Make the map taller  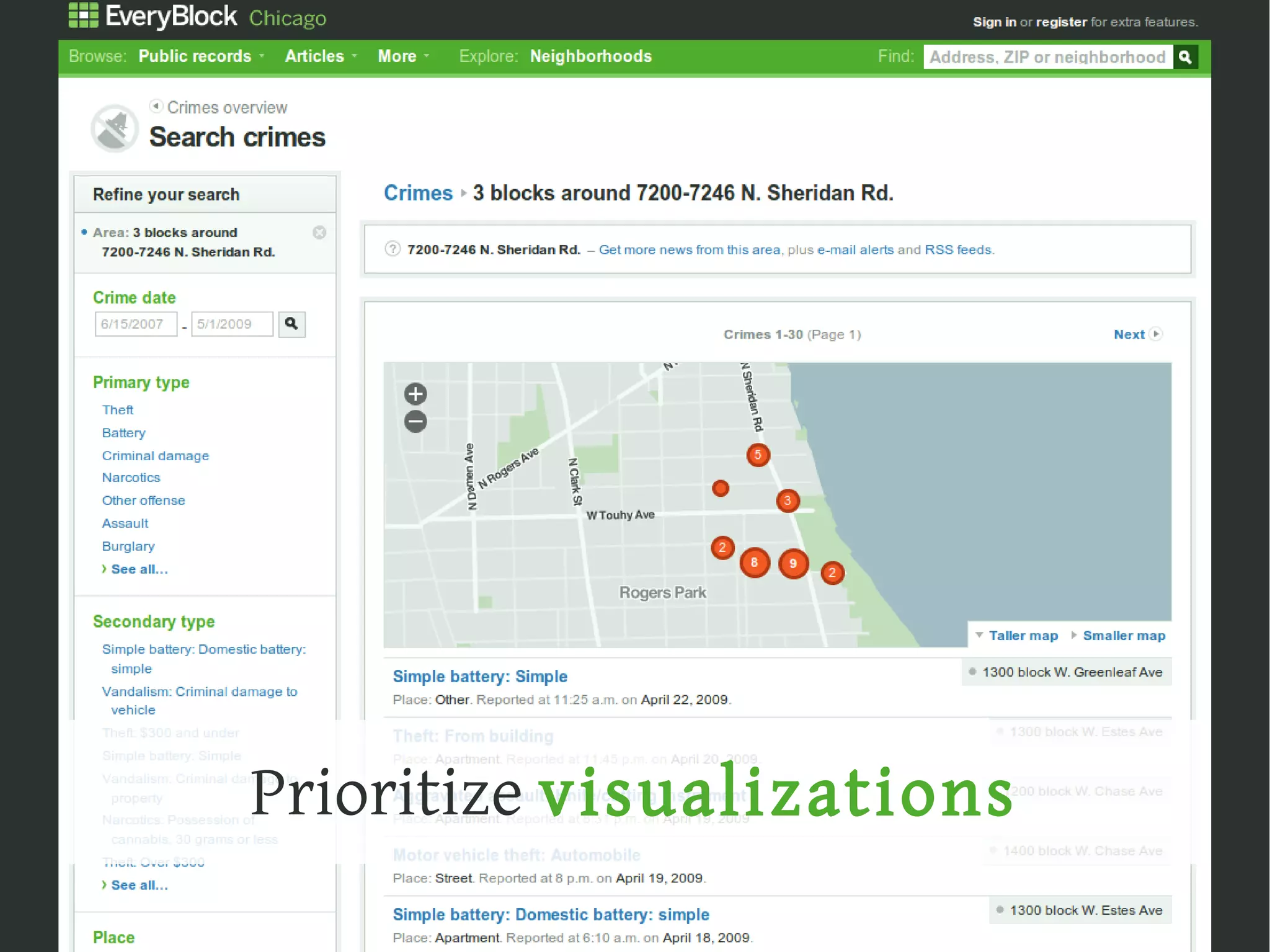click(1023, 636)
